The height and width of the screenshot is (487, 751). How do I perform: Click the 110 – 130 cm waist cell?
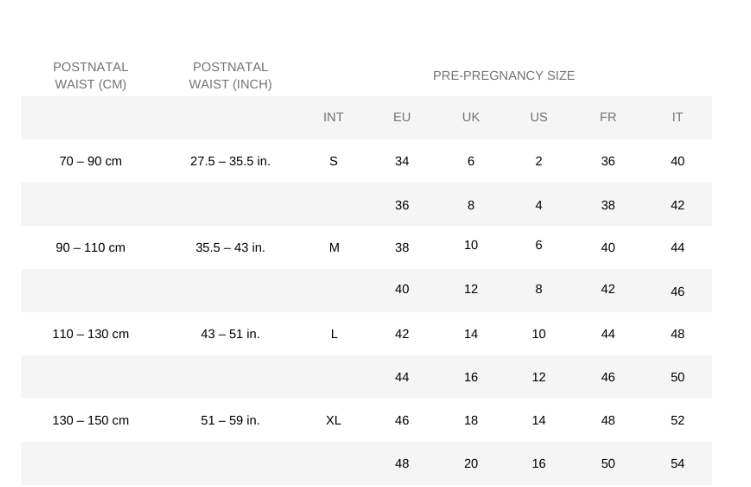click(x=90, y=334)
